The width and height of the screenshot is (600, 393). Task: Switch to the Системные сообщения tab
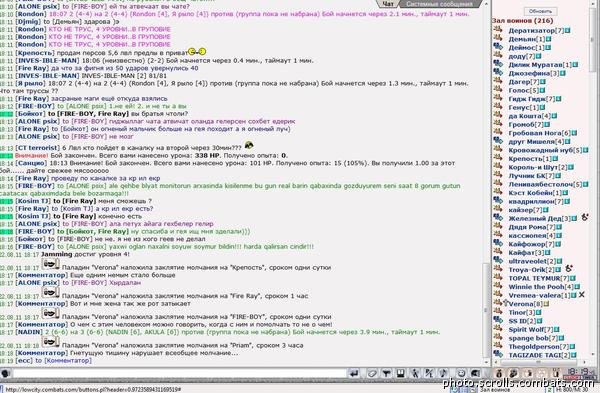(x=439, y=4)
